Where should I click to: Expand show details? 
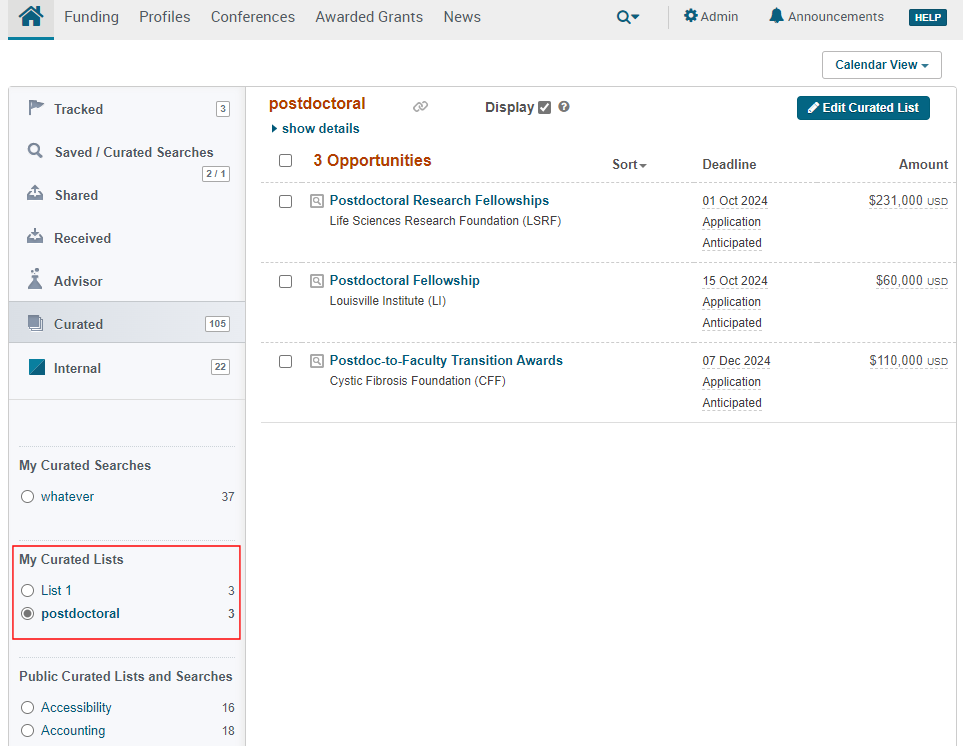coord(315,129)
